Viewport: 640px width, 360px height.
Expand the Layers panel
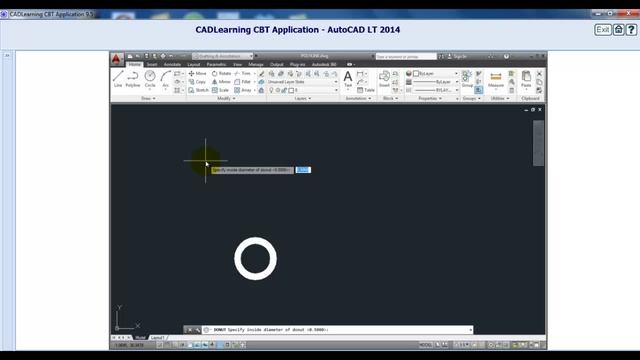(302, 98)
